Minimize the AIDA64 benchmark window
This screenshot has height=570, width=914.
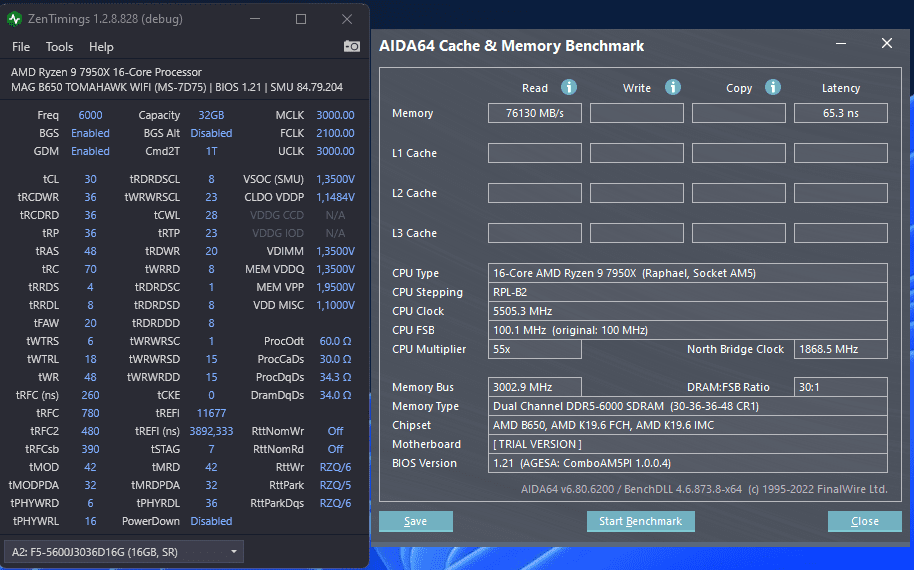[841, 44]
